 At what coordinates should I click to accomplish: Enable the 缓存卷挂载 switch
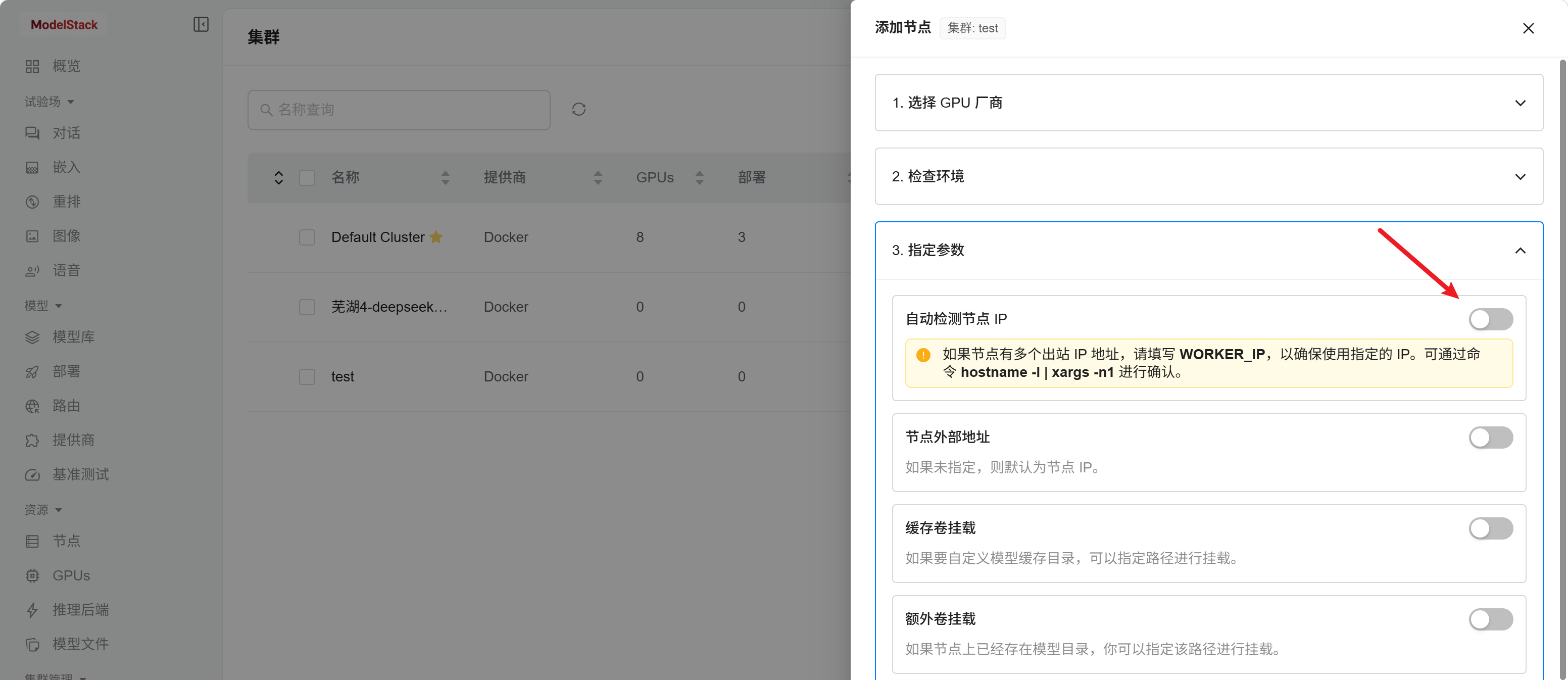(1490, 528)
